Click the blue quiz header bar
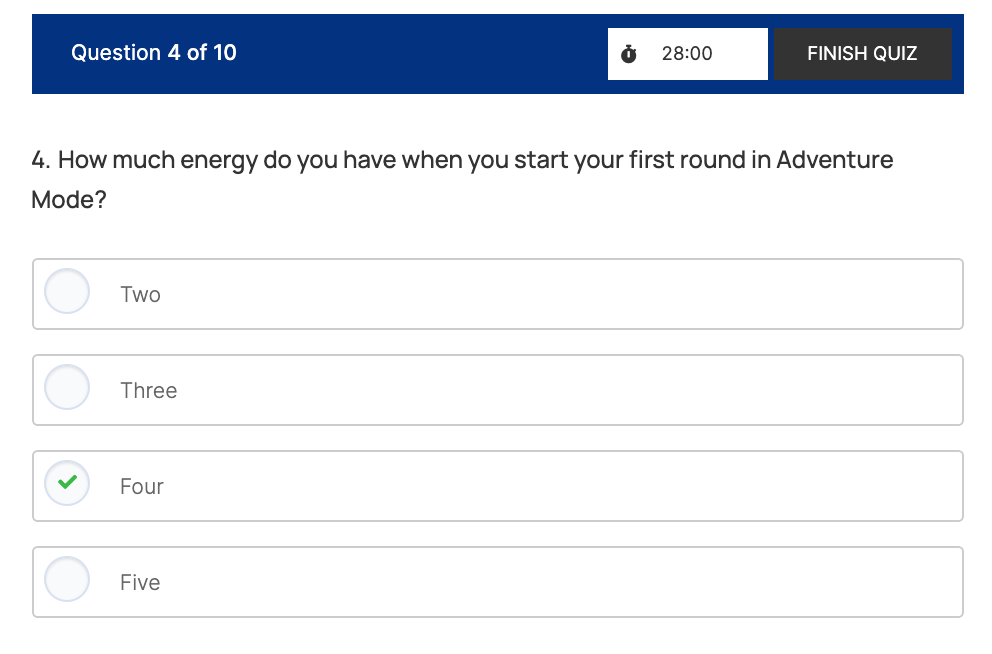Screen dimensions: 992x654 (420, 54)
